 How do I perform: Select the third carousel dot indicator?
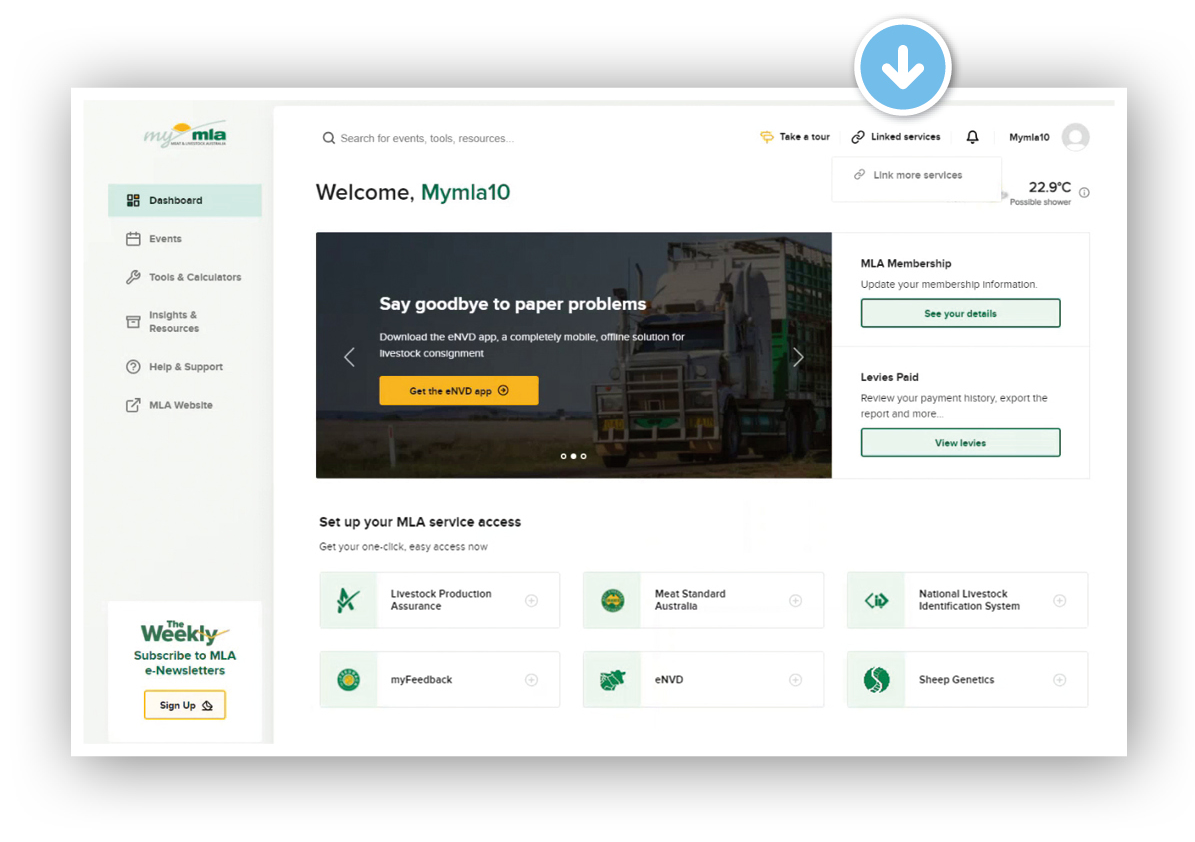coord(584,456)
